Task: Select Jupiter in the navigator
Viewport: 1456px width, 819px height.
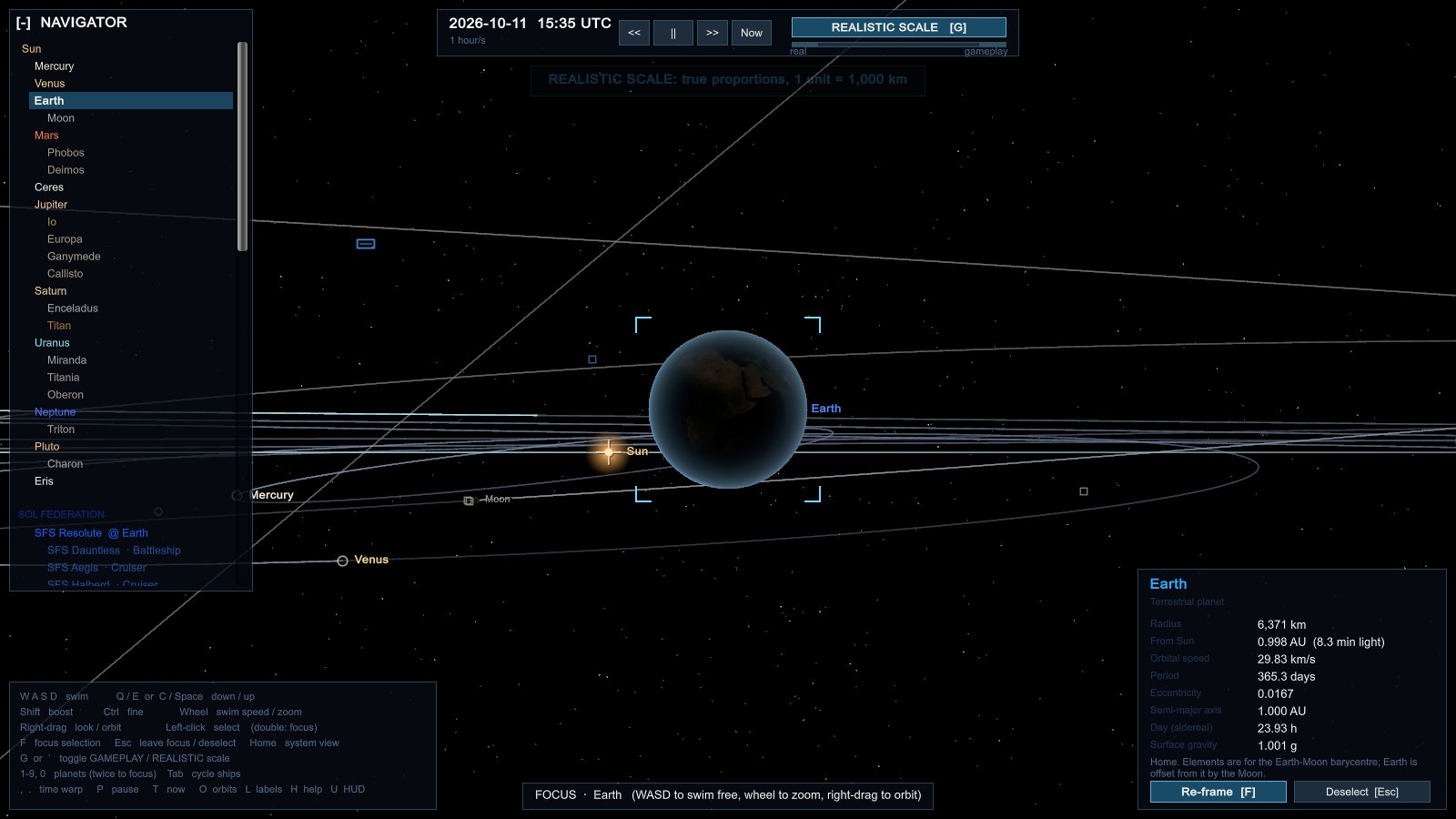Action: (x=51, y=205)
